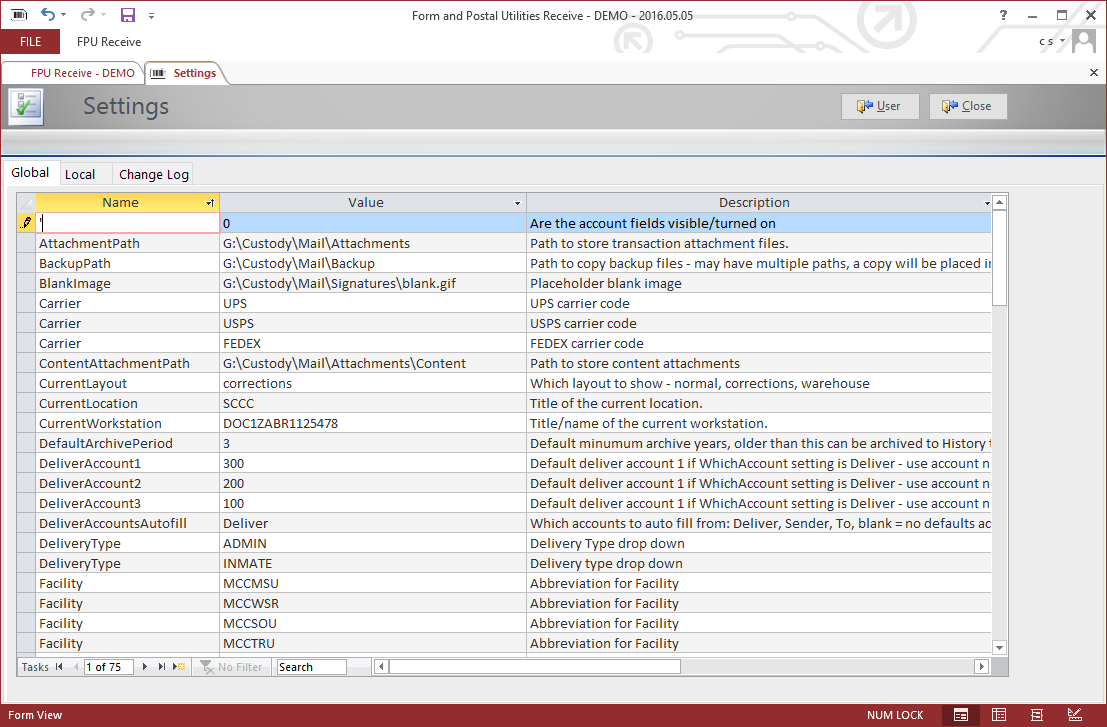Open the Name column filter dropdown
Image resolution: width=1107 pixels, height=727 pixels.
[210, 203]
